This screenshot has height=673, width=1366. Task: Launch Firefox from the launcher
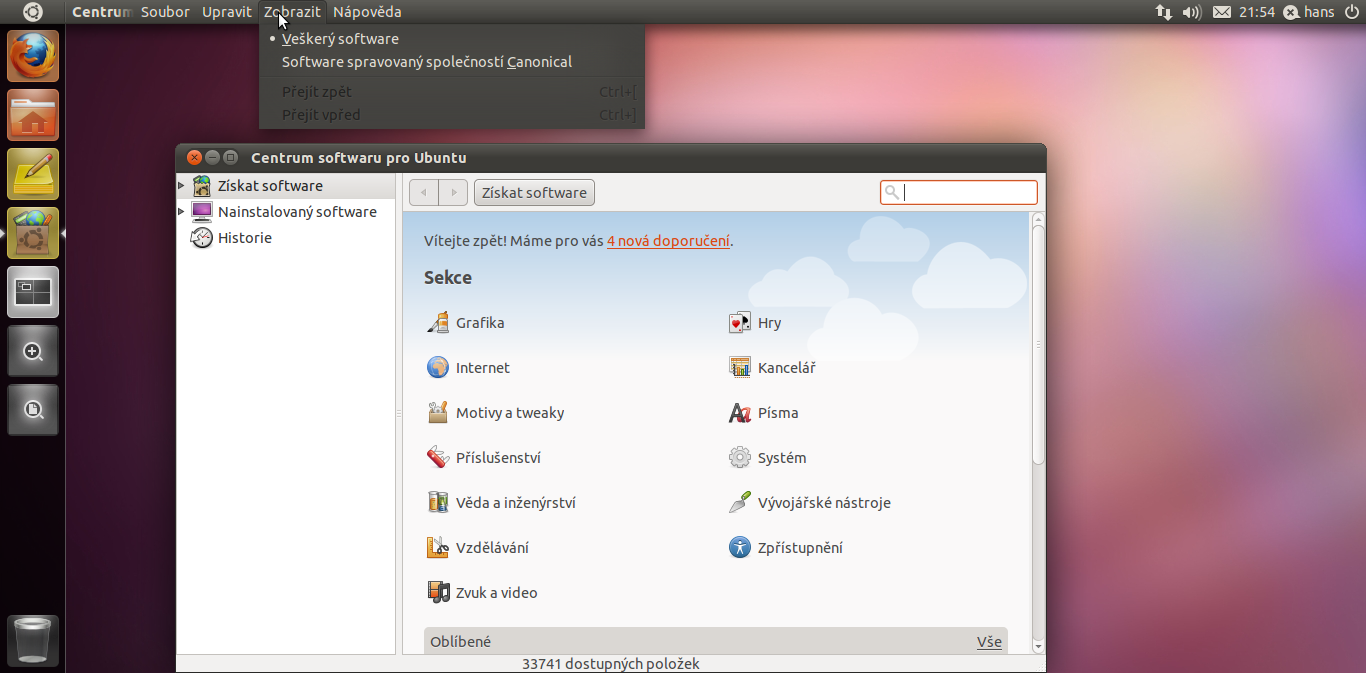tap(34, 56)
